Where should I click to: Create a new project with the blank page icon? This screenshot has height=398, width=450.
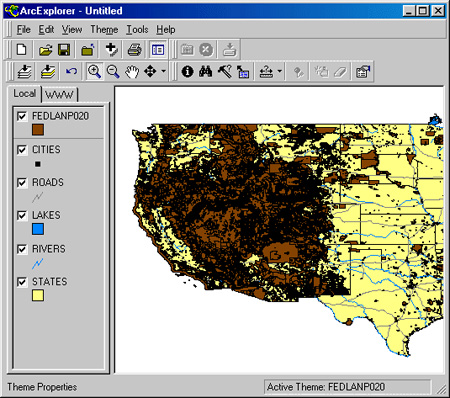(22, 50)
